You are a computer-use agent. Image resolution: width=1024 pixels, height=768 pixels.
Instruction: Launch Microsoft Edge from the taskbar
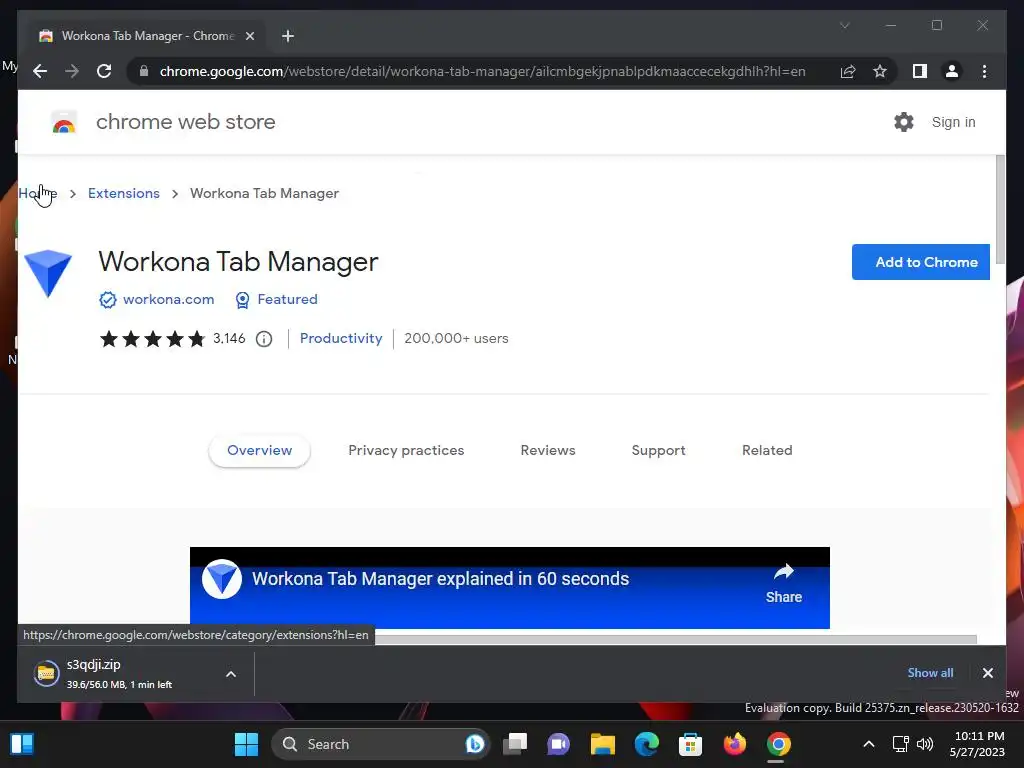[x=647, y=744]
